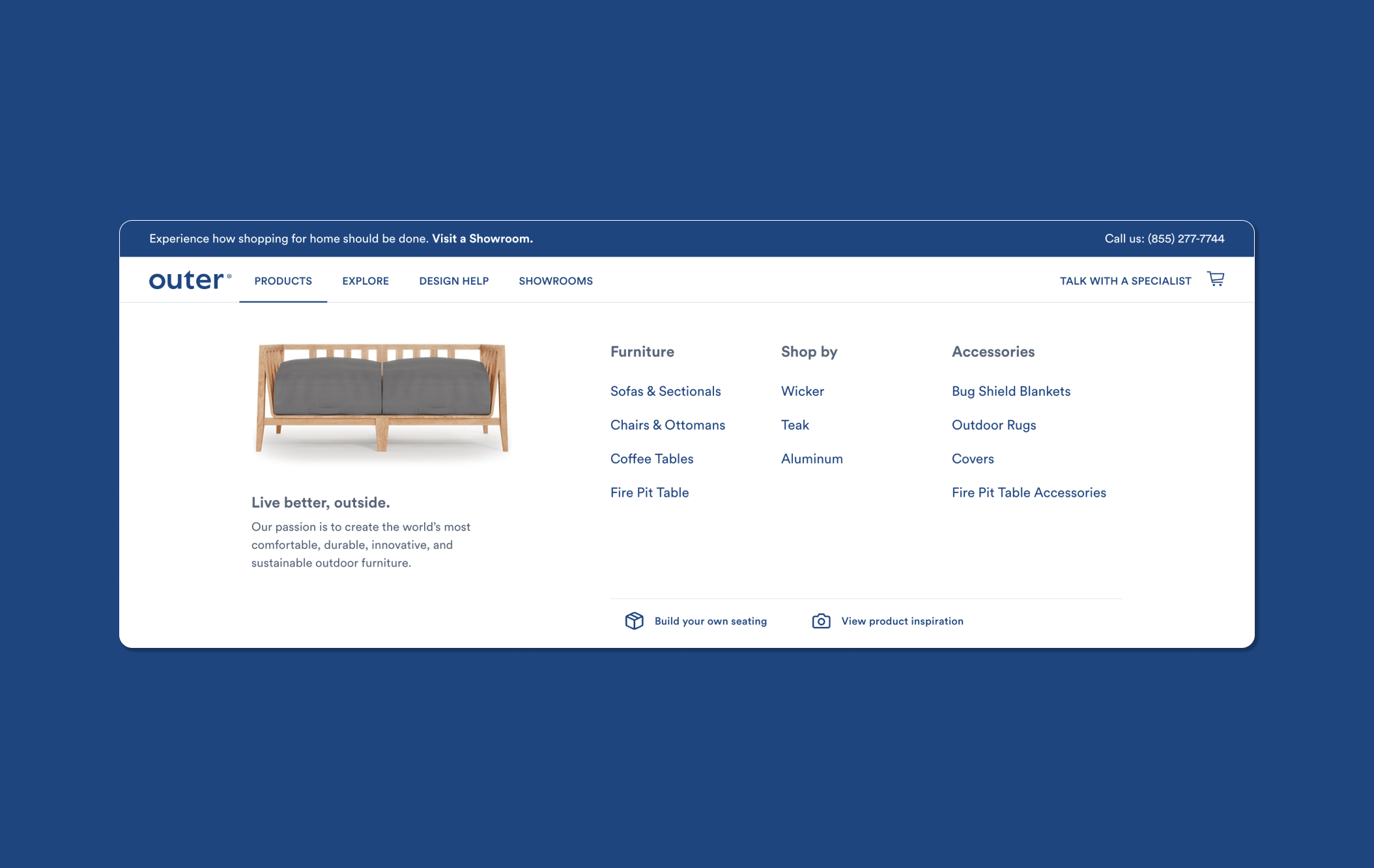Open the Design Help menu
Viewport: 1374px width, 868px height.
453,281
